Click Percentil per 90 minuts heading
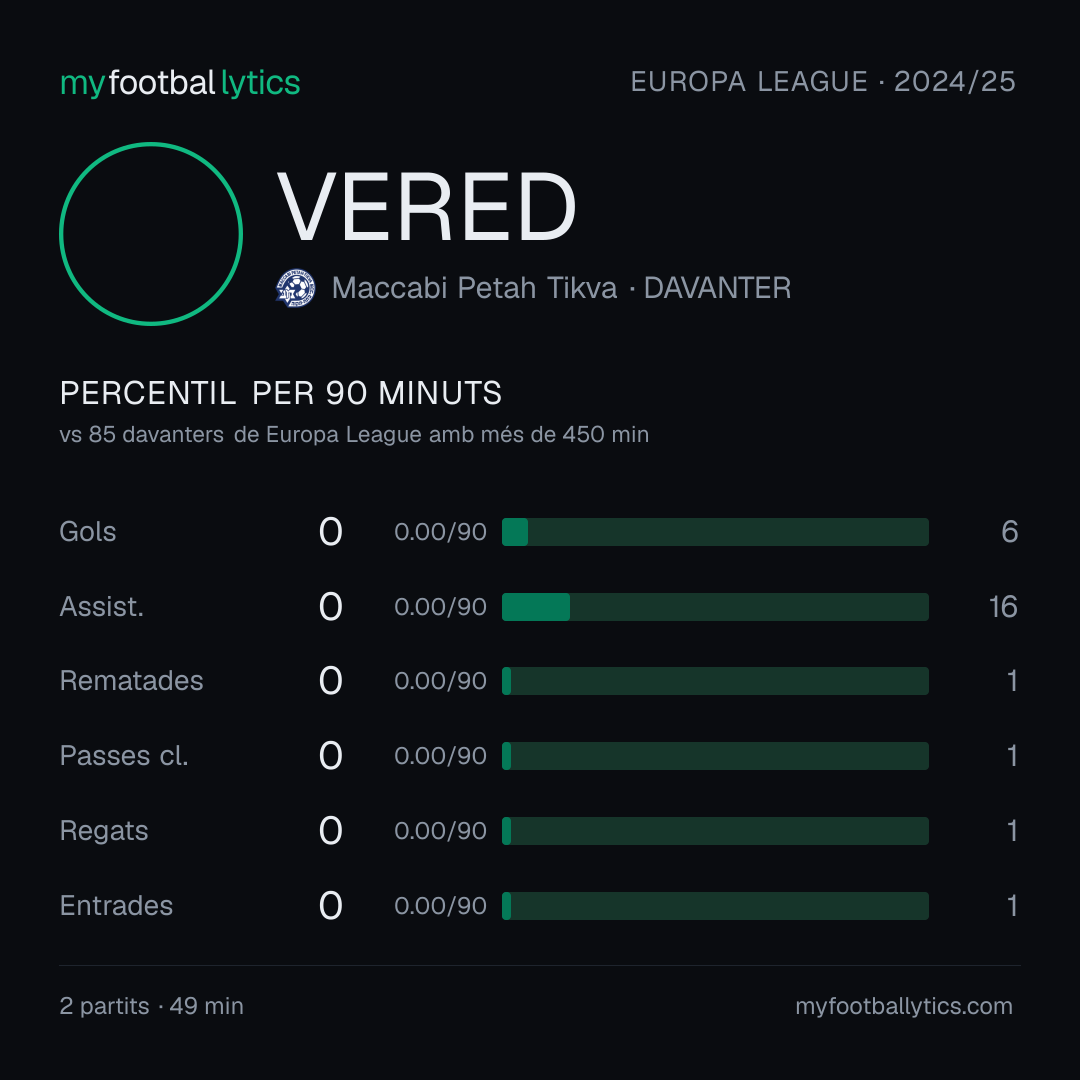 click(x=280, y=393)
